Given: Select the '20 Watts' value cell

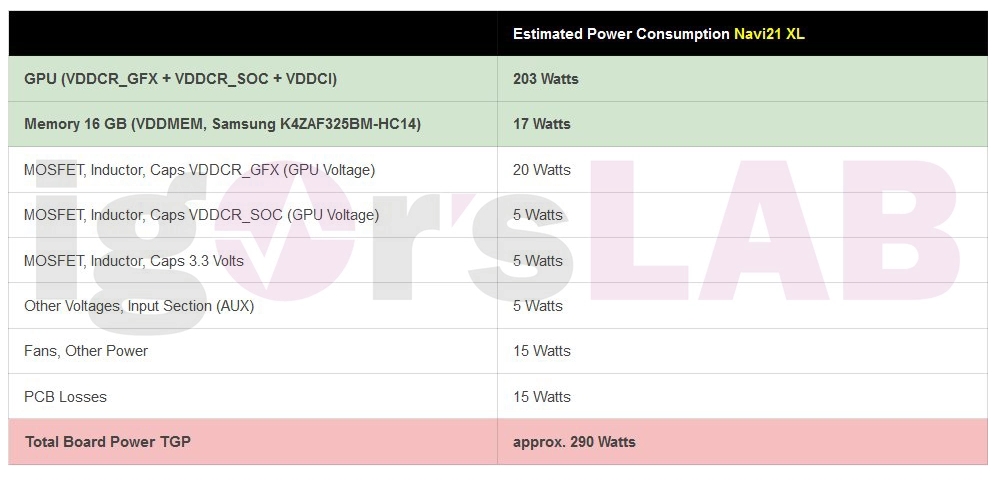Looking at the screenshot, I should [x=542, y=170].
